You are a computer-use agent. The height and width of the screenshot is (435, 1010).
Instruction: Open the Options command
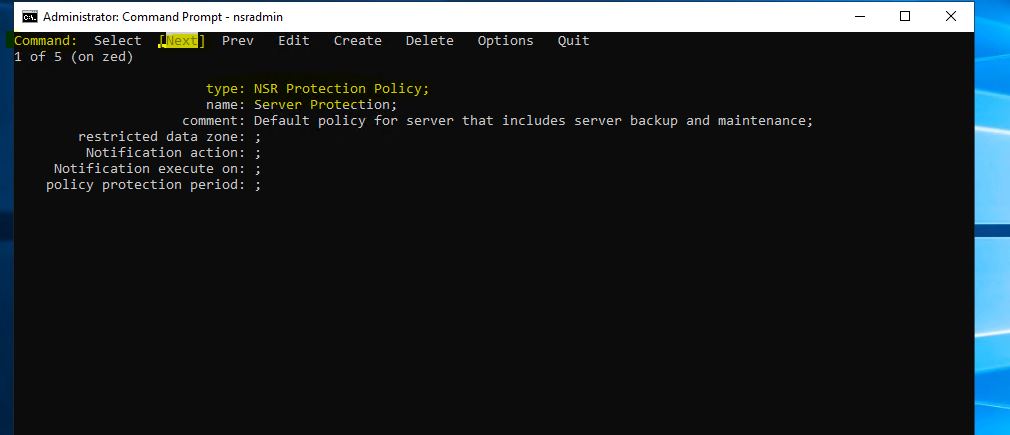505,41
